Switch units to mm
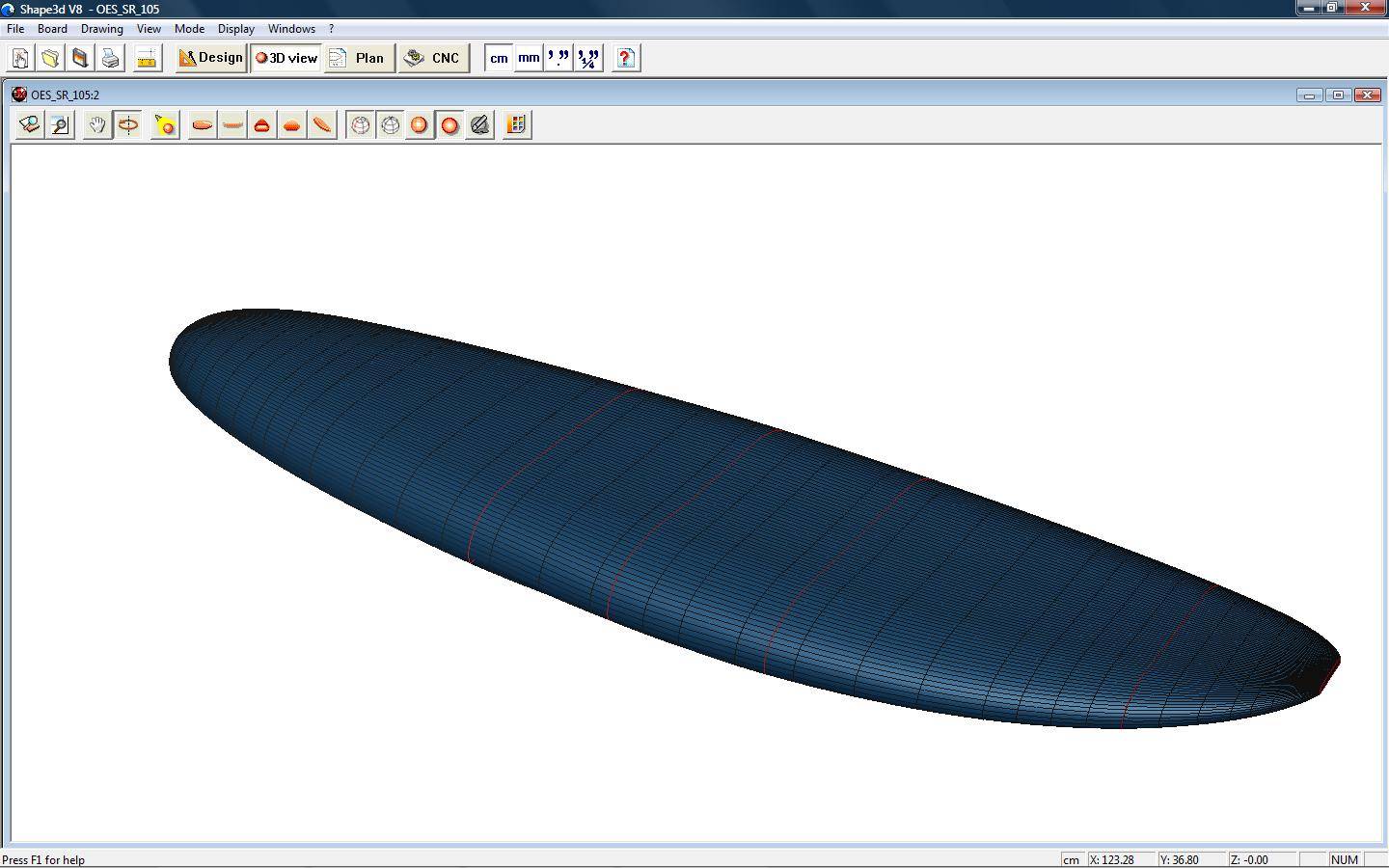Image resolution: width=1389 pixels, height=868 pixels. [x=529, y=58]
